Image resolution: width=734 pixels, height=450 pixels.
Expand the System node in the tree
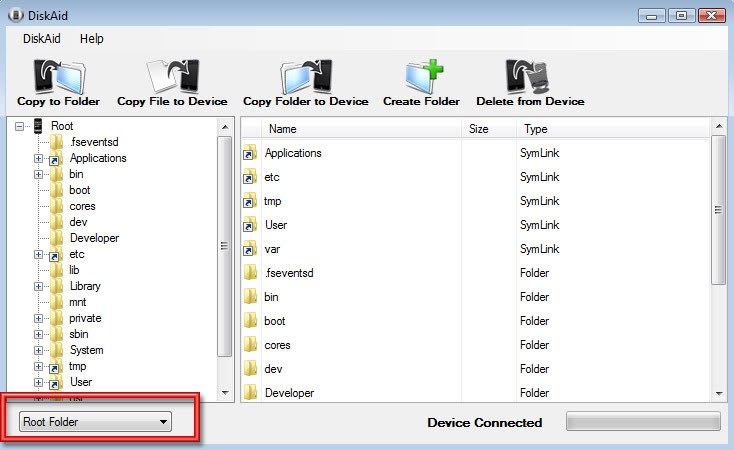(x=38, y=350)
